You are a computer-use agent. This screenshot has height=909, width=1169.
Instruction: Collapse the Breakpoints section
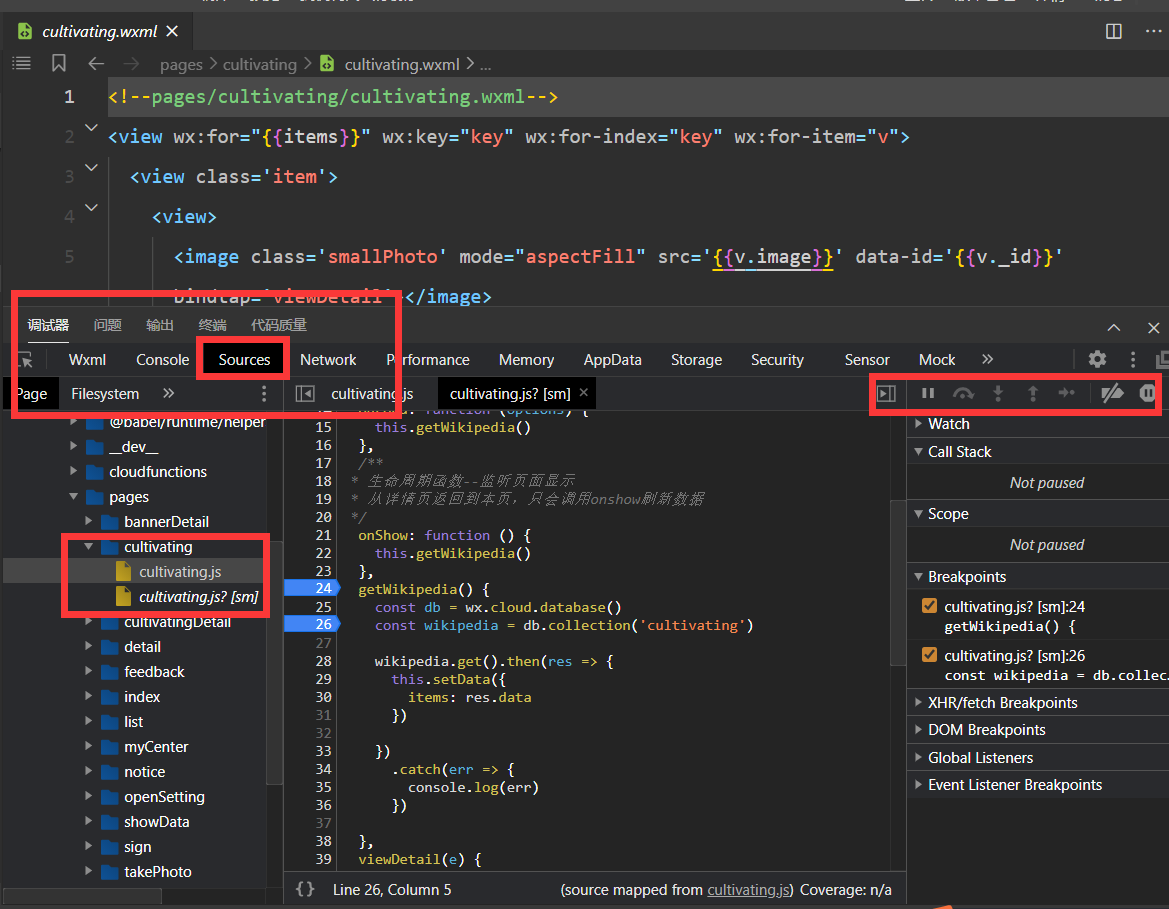[918, 576]
